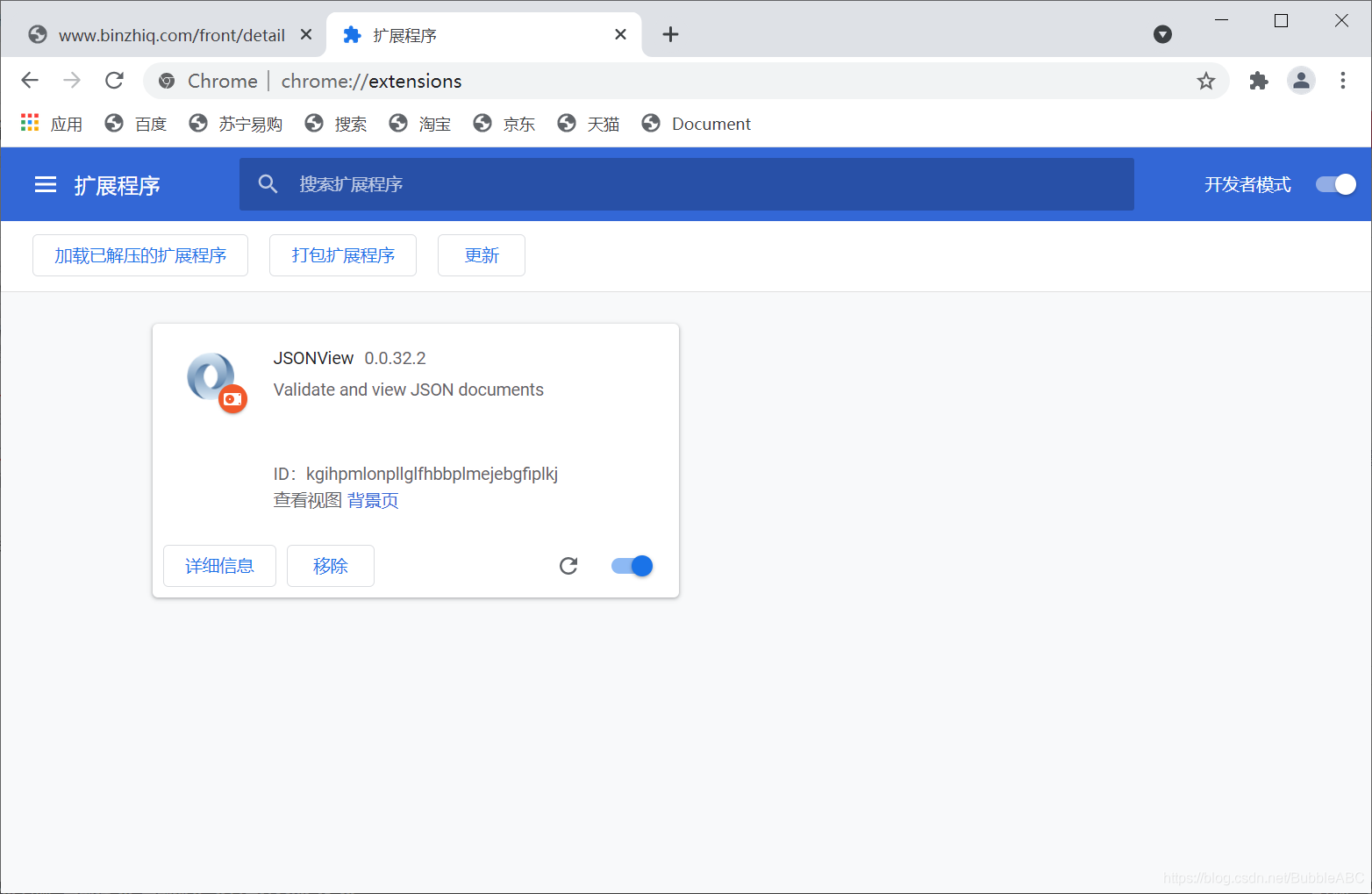The width and height of the screenshot is (1372, 894).
Task: Open the 背景页 background page link
Action: [x=373, y=500]
